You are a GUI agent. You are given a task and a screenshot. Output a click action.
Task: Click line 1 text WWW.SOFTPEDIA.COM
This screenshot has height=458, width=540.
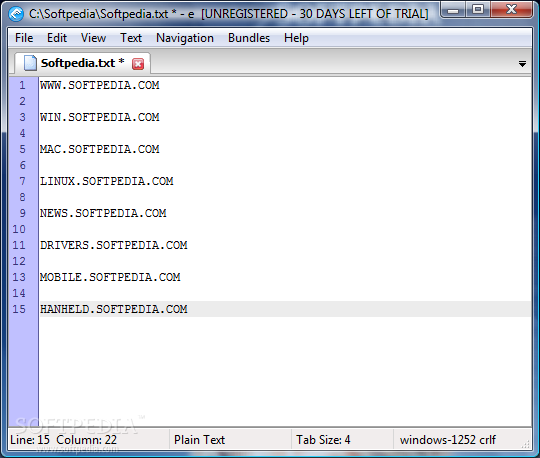pos(100,85)
